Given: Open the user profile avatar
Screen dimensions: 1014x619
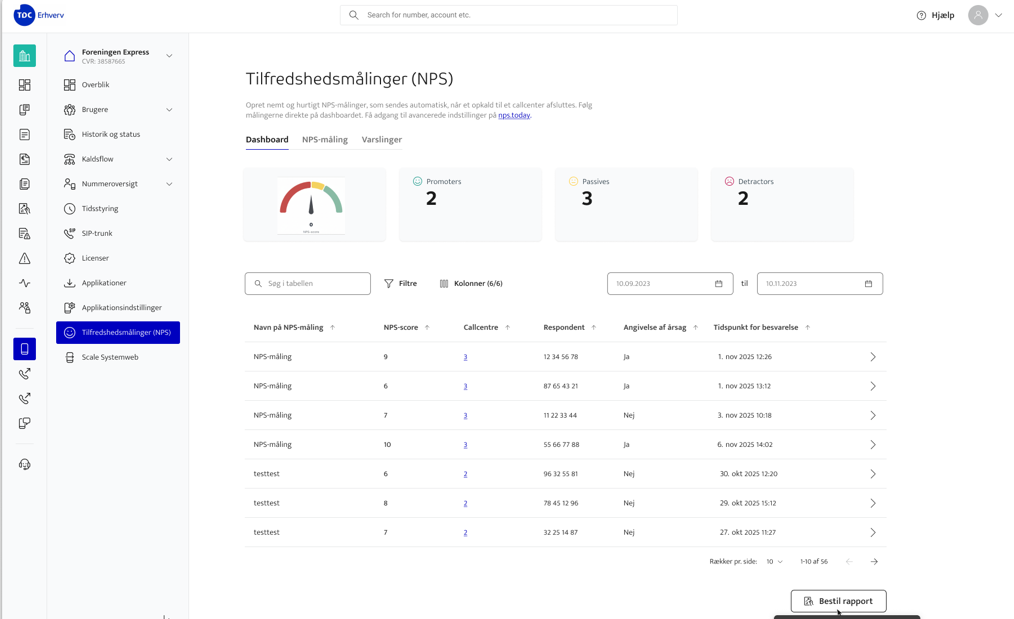Looking at the screenshot, I should 978,15.
